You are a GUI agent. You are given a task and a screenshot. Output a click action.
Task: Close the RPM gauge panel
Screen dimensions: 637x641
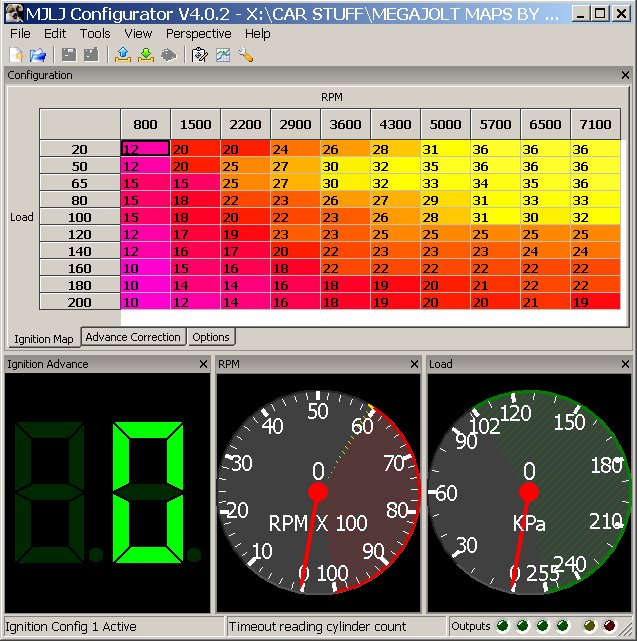coord(414,364)
